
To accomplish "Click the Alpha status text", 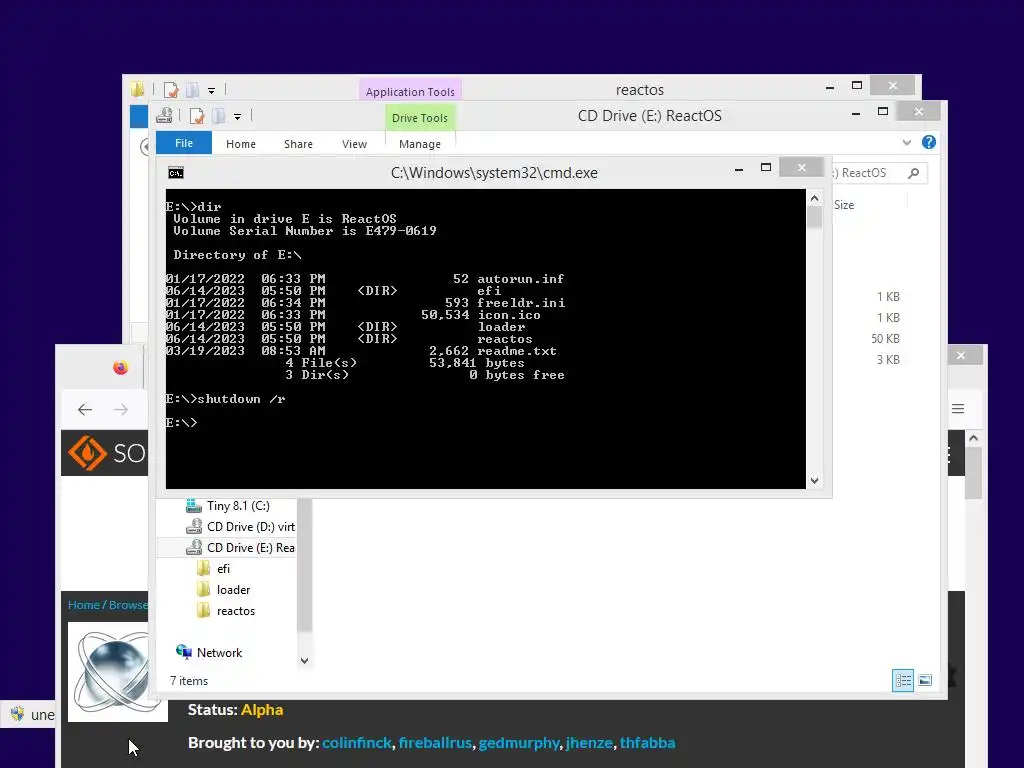I will click(262, 710).
